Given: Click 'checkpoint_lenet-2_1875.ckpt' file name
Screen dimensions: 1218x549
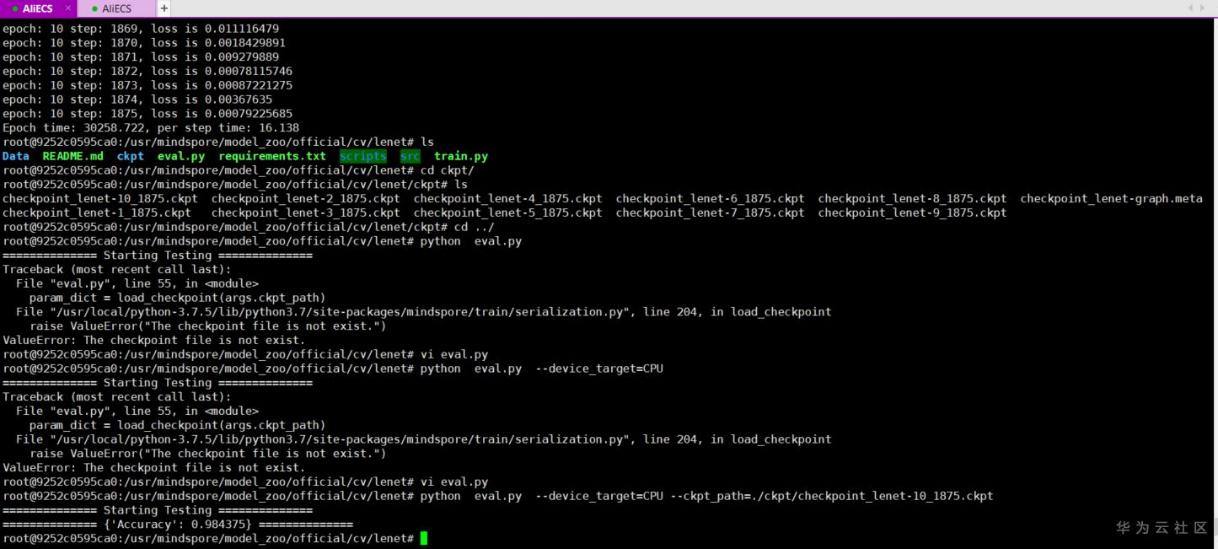Looking at the screenshot, I should point(305,198).
